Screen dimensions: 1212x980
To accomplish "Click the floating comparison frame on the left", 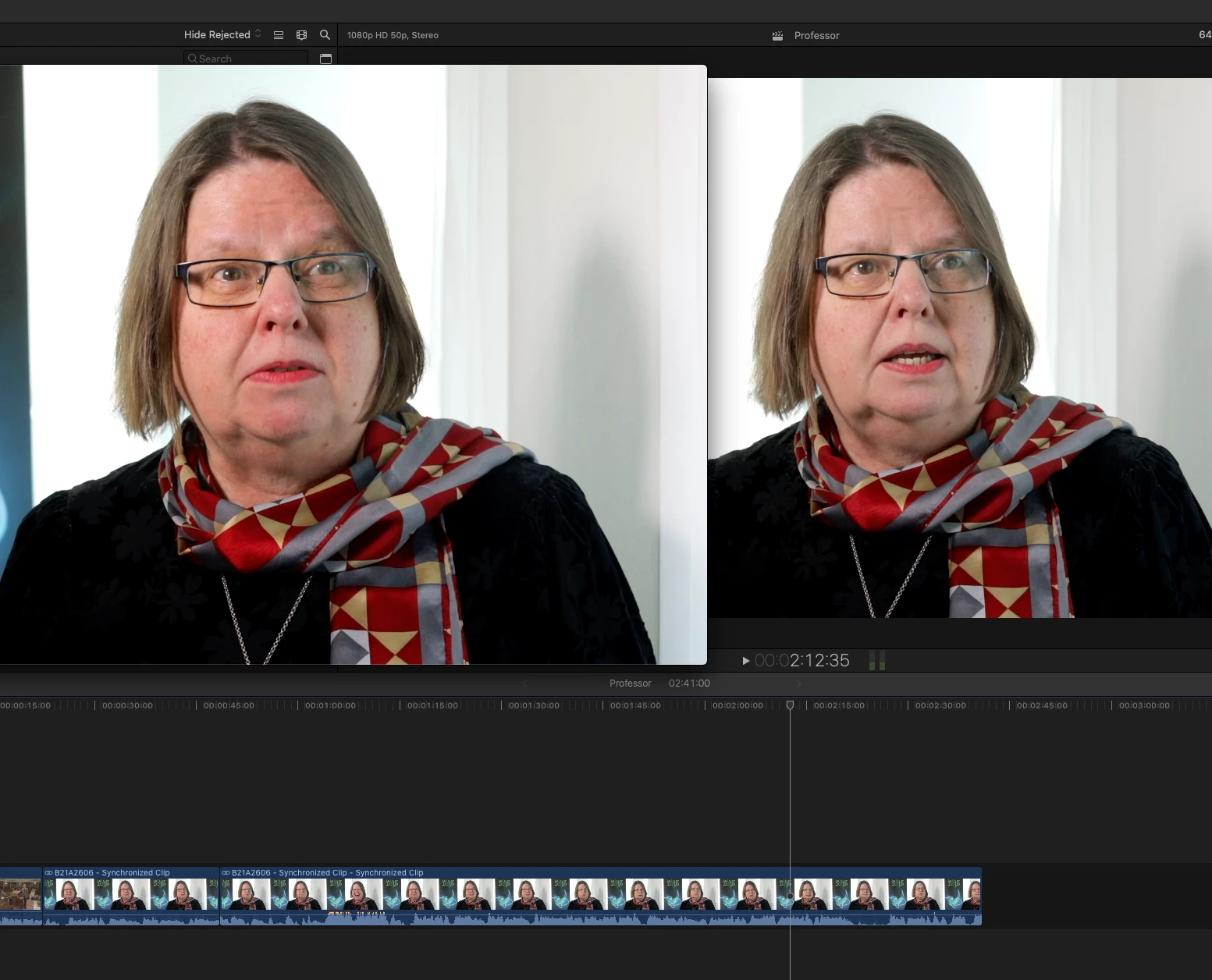I will pos(353,364).
